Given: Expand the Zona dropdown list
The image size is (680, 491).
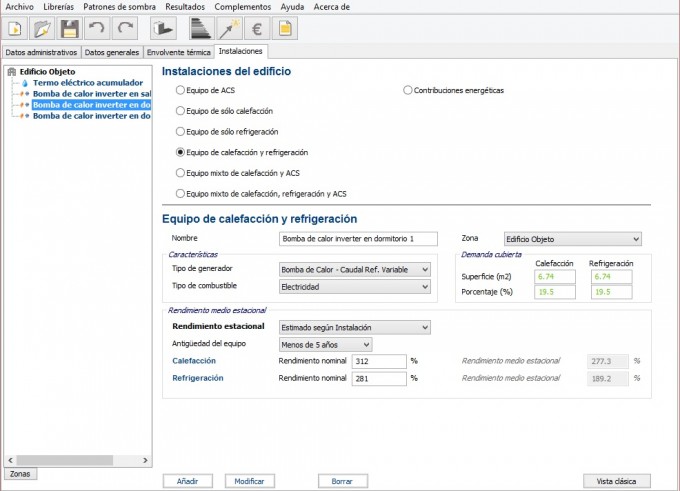Looking at the screenshot, I should pos(572,239).
